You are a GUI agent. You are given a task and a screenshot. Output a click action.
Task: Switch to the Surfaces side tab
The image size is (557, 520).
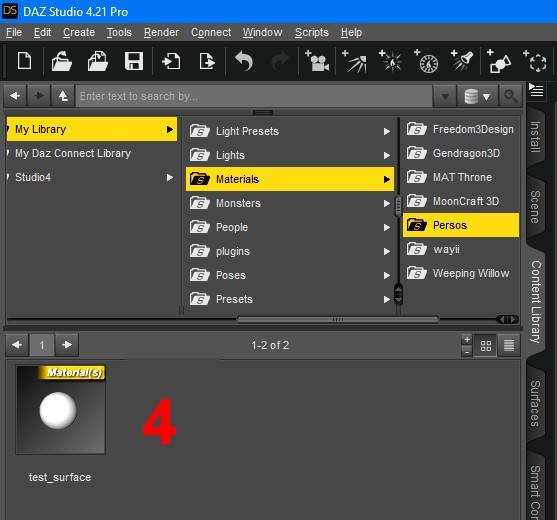535,403
